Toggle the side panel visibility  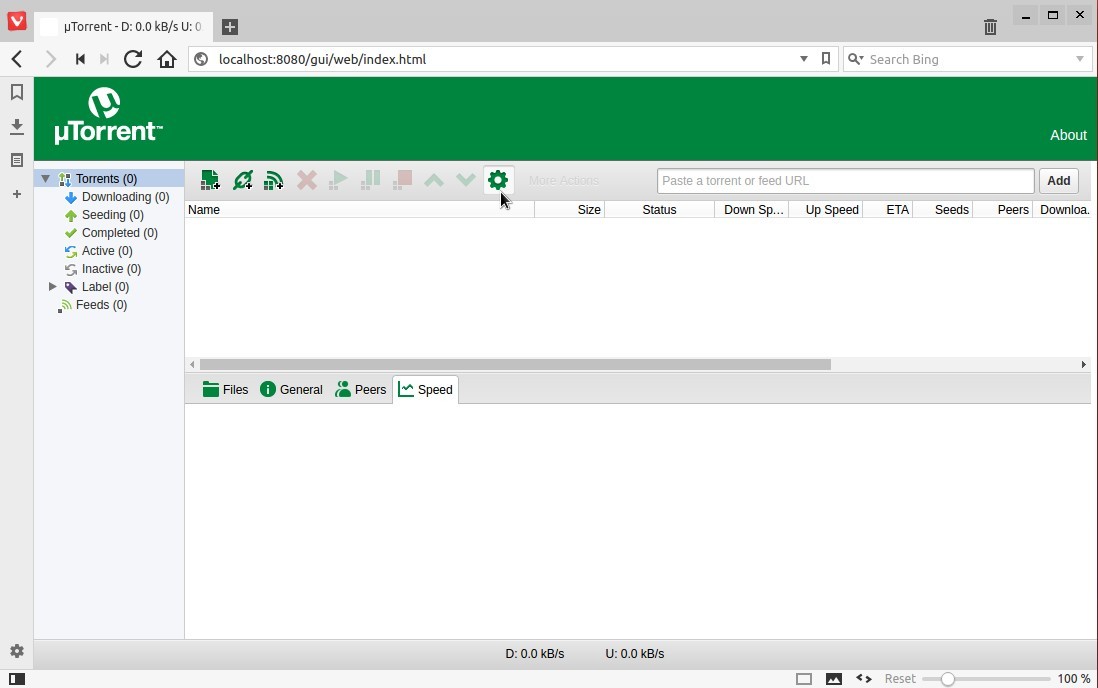[16, 679]
